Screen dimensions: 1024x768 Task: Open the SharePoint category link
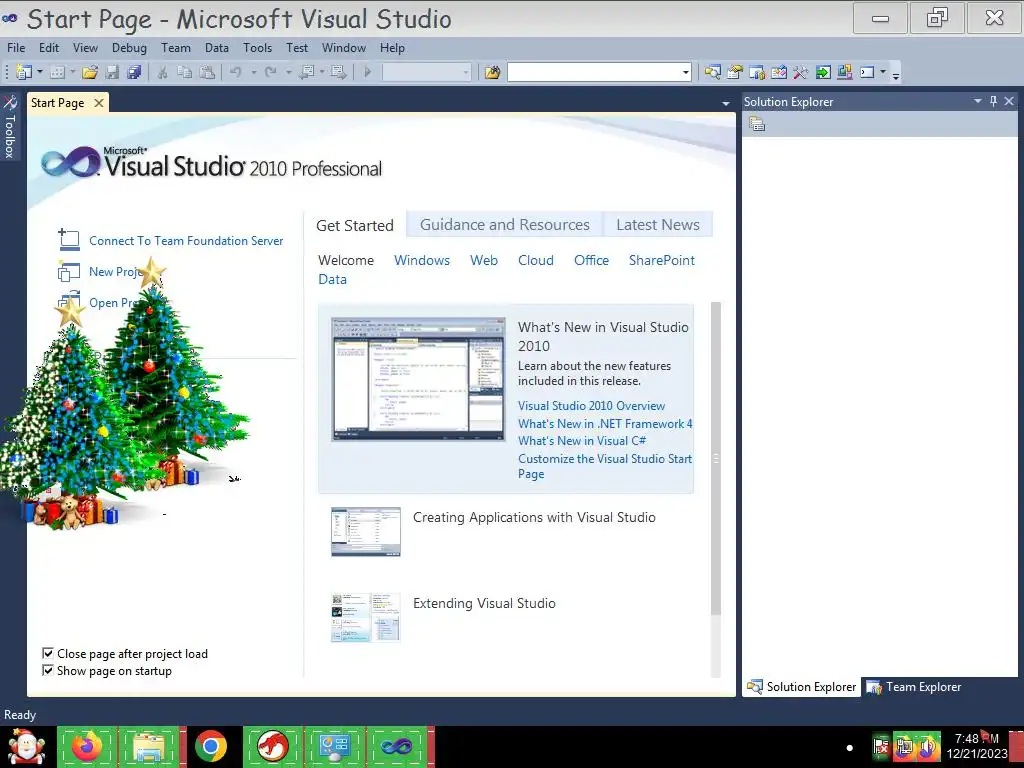[x=662, y=260]
